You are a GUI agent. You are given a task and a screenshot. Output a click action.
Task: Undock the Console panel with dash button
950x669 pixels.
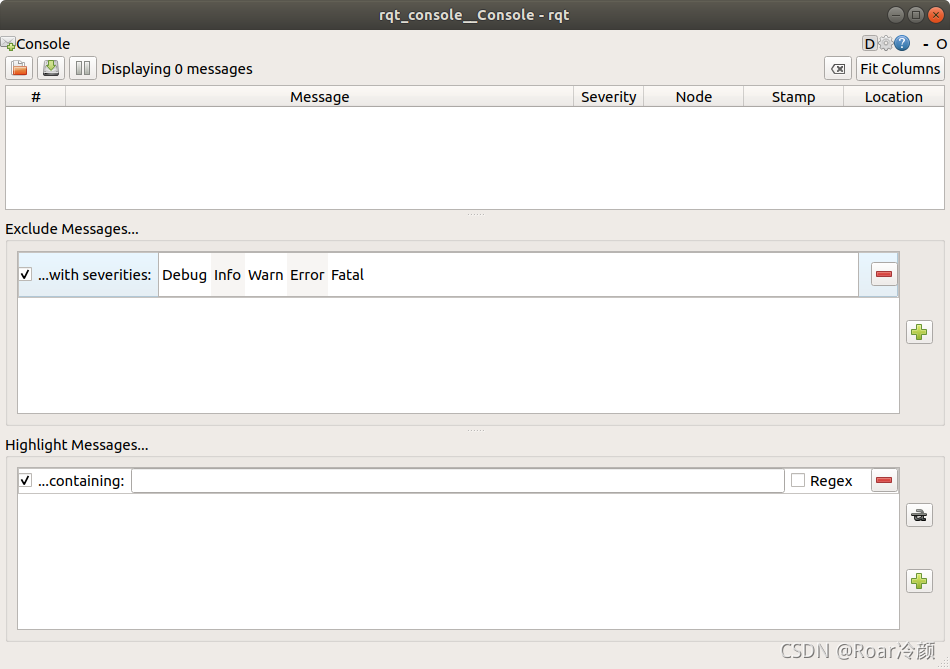pos(926,44)
